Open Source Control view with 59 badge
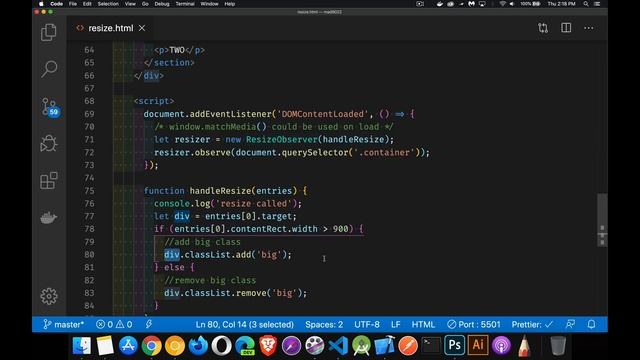640x360 pixels. [x=50, y=107]
